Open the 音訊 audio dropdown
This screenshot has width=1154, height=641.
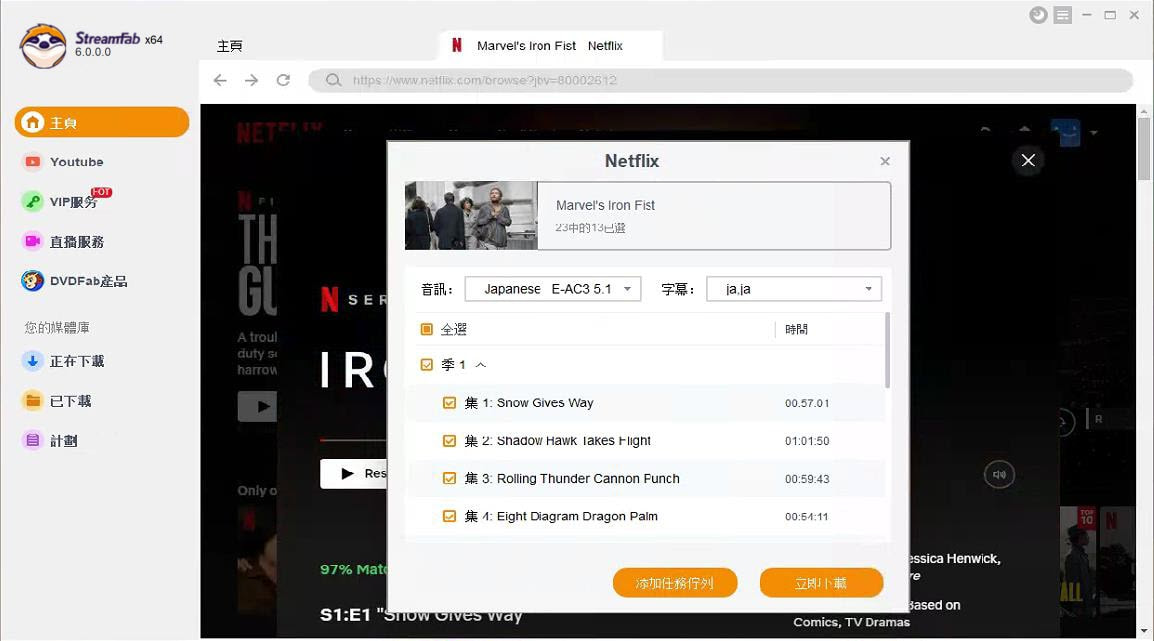[553, 288]
